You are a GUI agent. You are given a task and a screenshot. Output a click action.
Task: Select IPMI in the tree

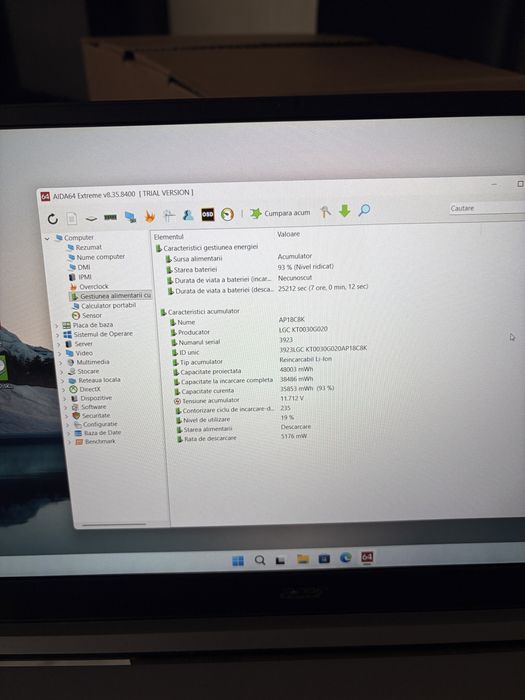tap(80, 277)
